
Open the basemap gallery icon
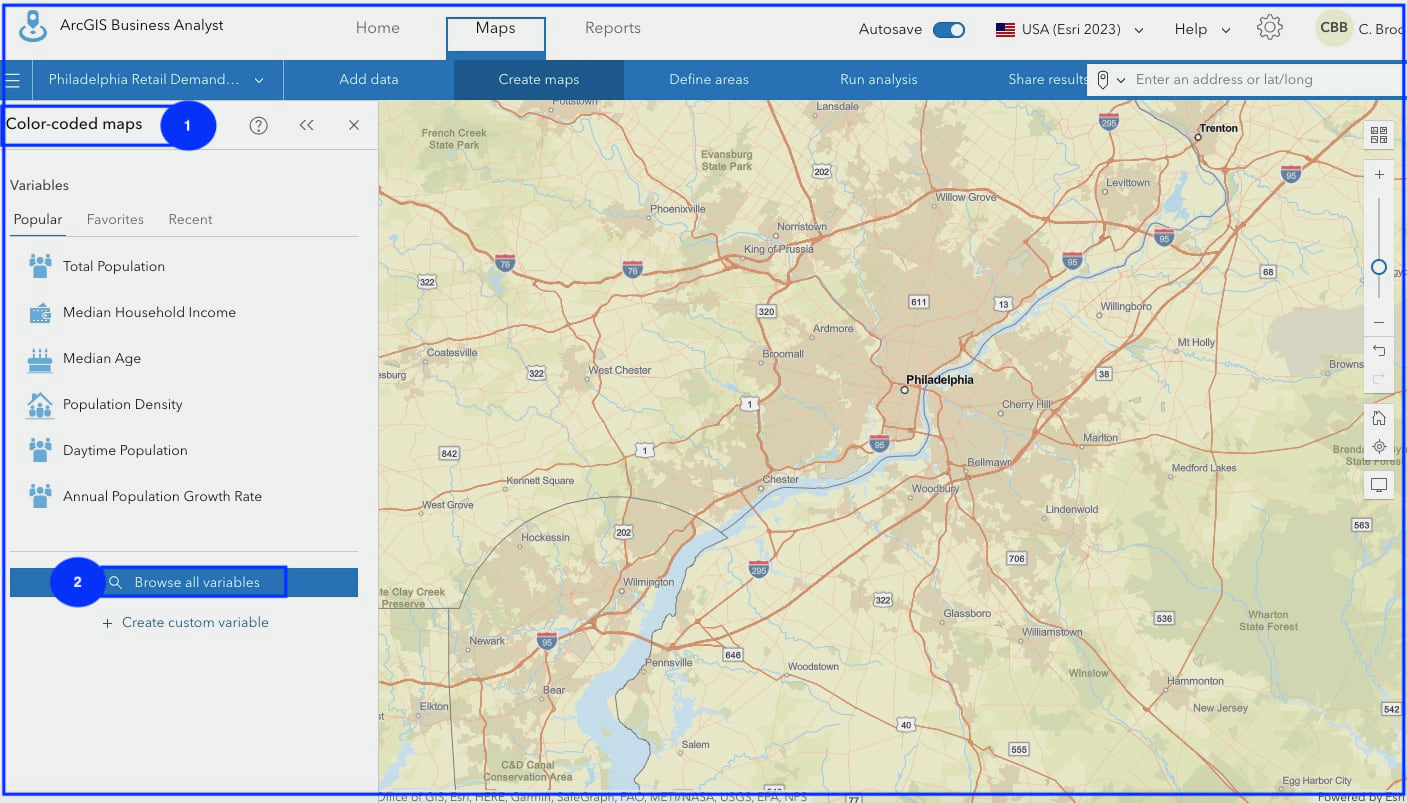pos(1378,134)
